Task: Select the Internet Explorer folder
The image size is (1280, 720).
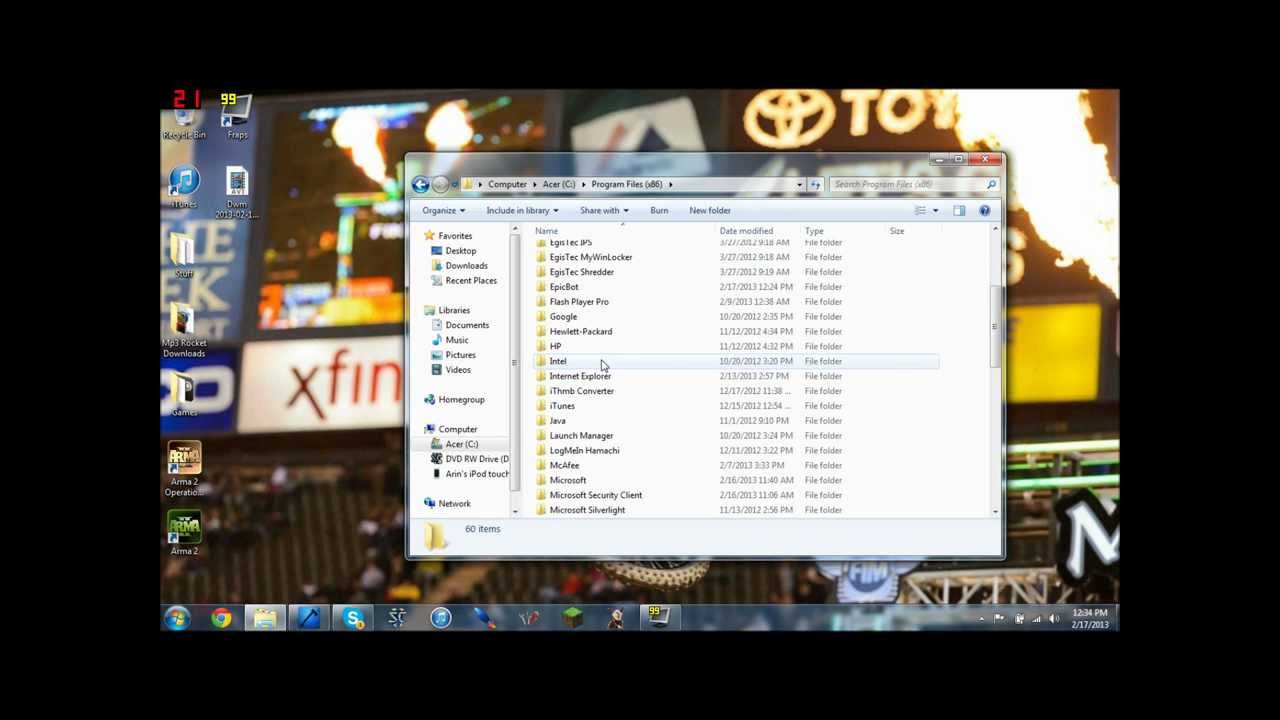Action: (580, 376)
